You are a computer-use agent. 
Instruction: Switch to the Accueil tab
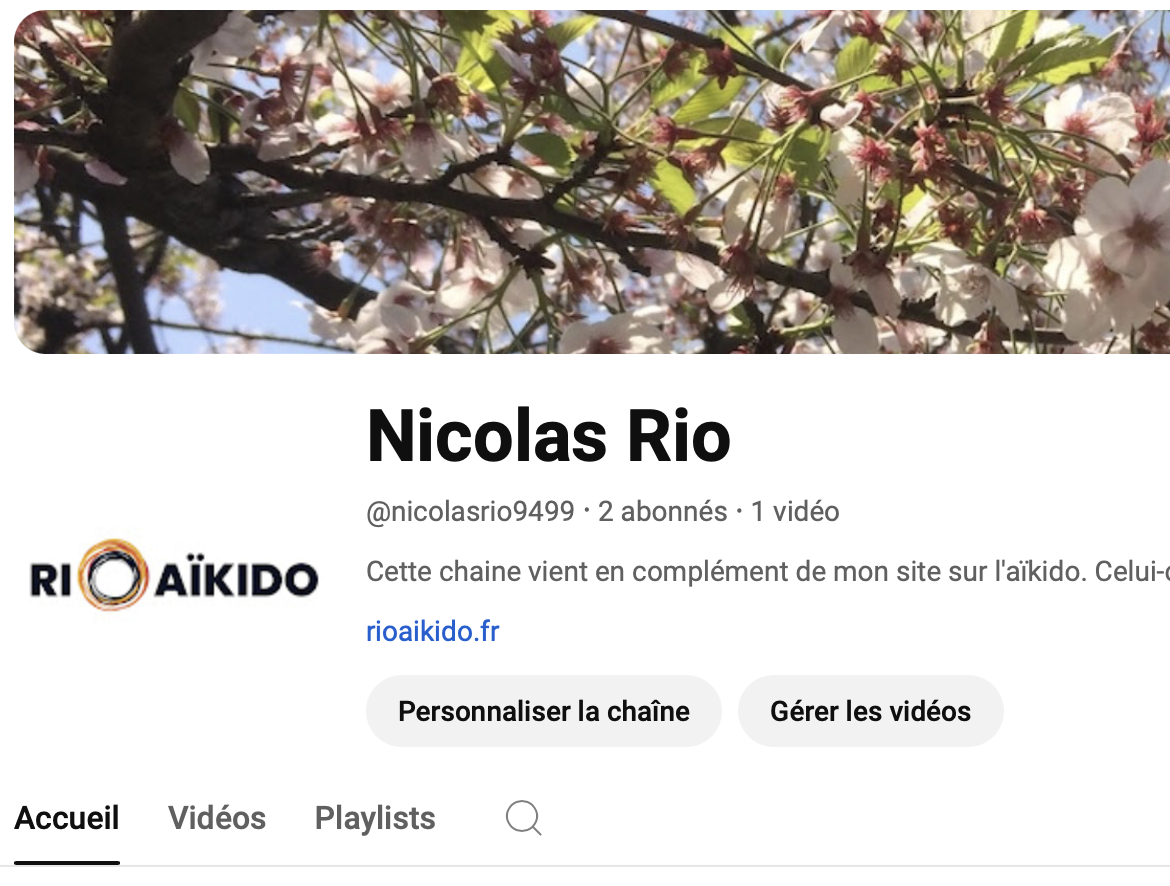coord(66,818)
